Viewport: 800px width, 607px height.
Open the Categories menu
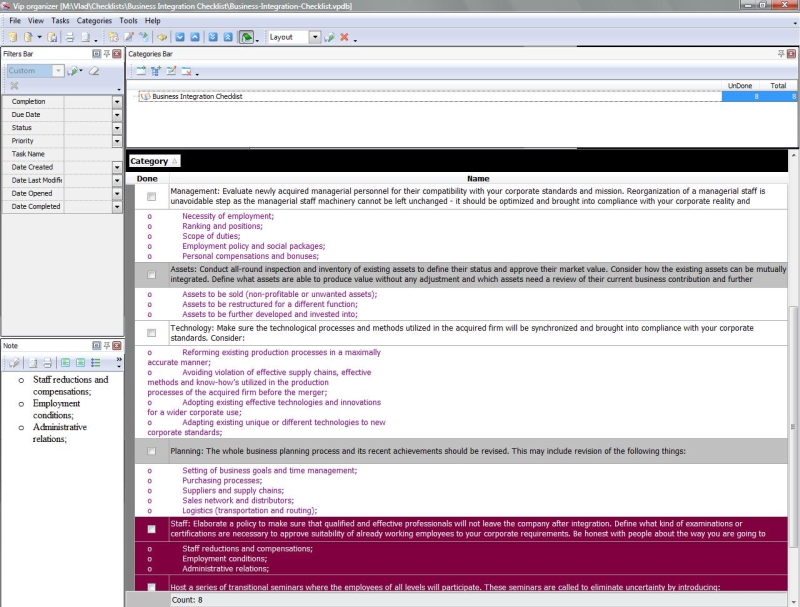point(94,20)
